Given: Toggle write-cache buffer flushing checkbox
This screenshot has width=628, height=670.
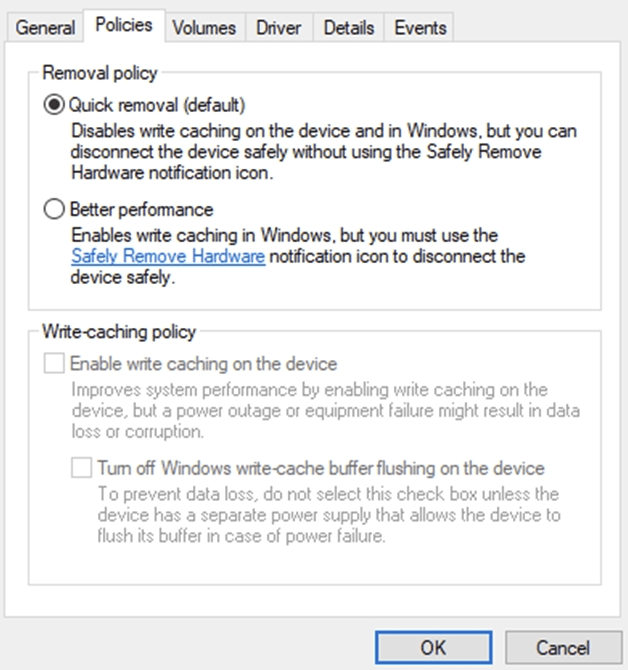Looking at the screenshot, I should point(81,468).
